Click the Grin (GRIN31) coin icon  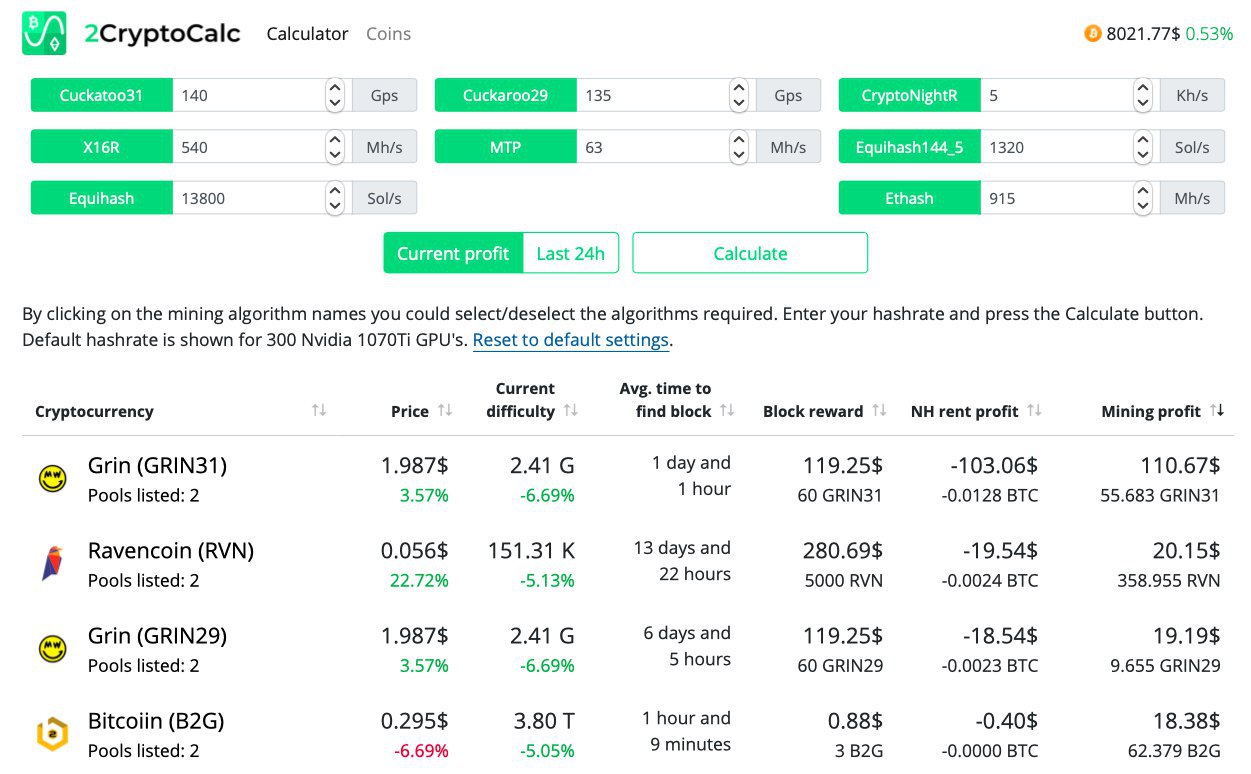(x=52, y=479)
